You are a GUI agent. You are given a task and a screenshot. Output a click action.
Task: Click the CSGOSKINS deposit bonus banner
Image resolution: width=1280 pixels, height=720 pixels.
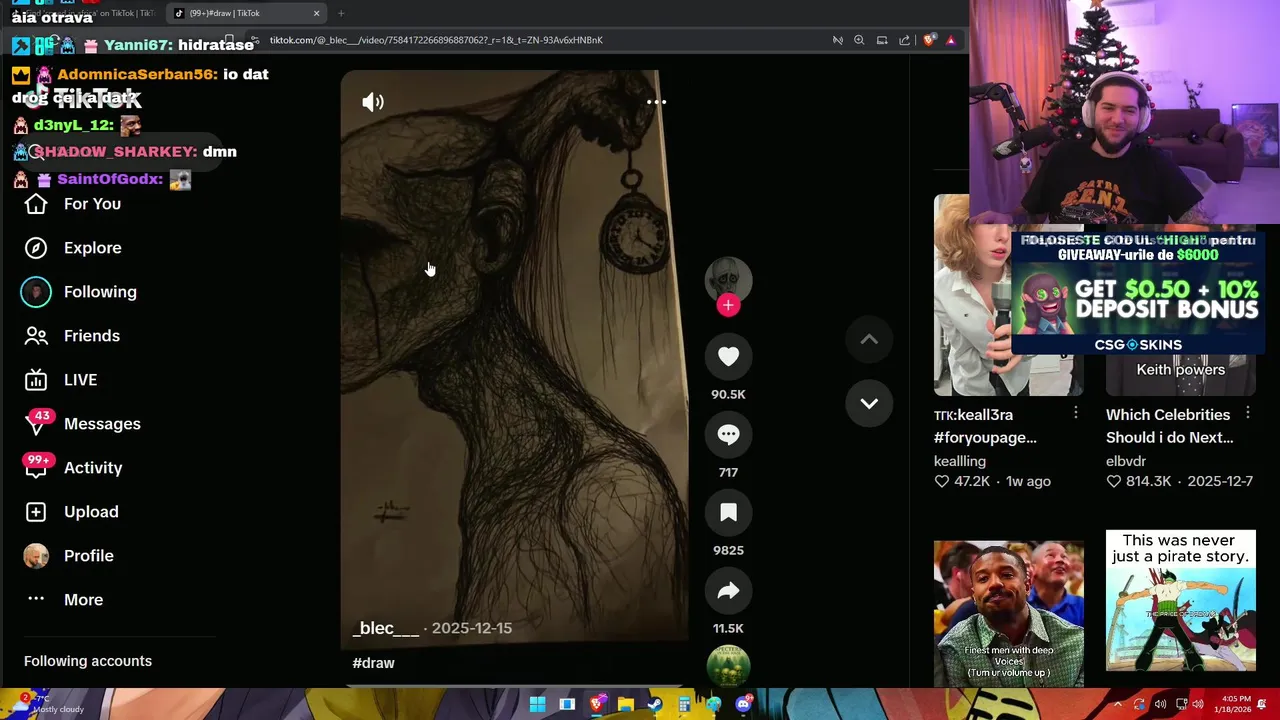[x=1138, y=292]
